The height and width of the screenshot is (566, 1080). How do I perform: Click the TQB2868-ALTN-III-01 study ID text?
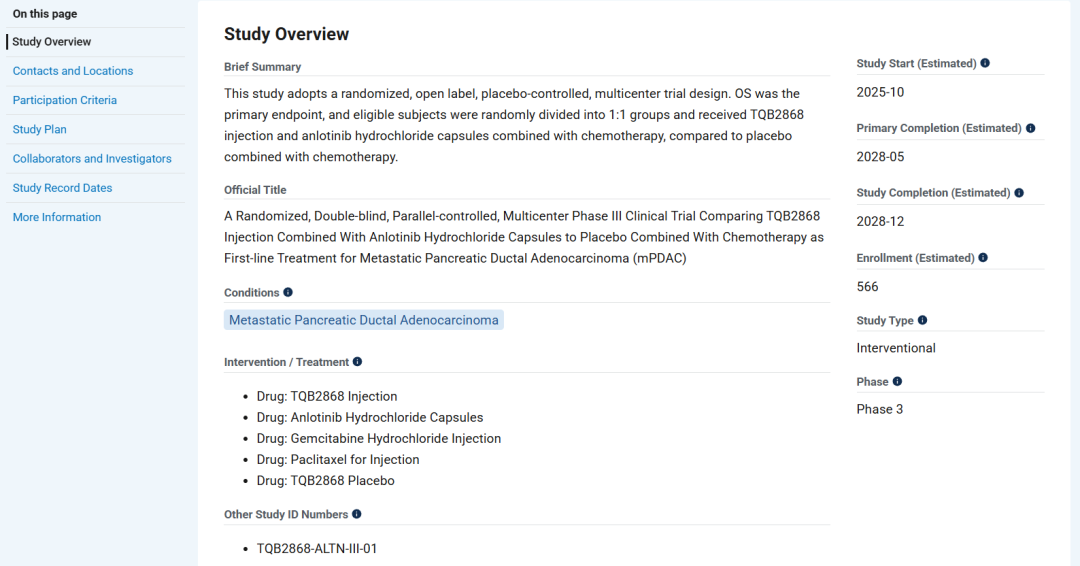(316, 548)
